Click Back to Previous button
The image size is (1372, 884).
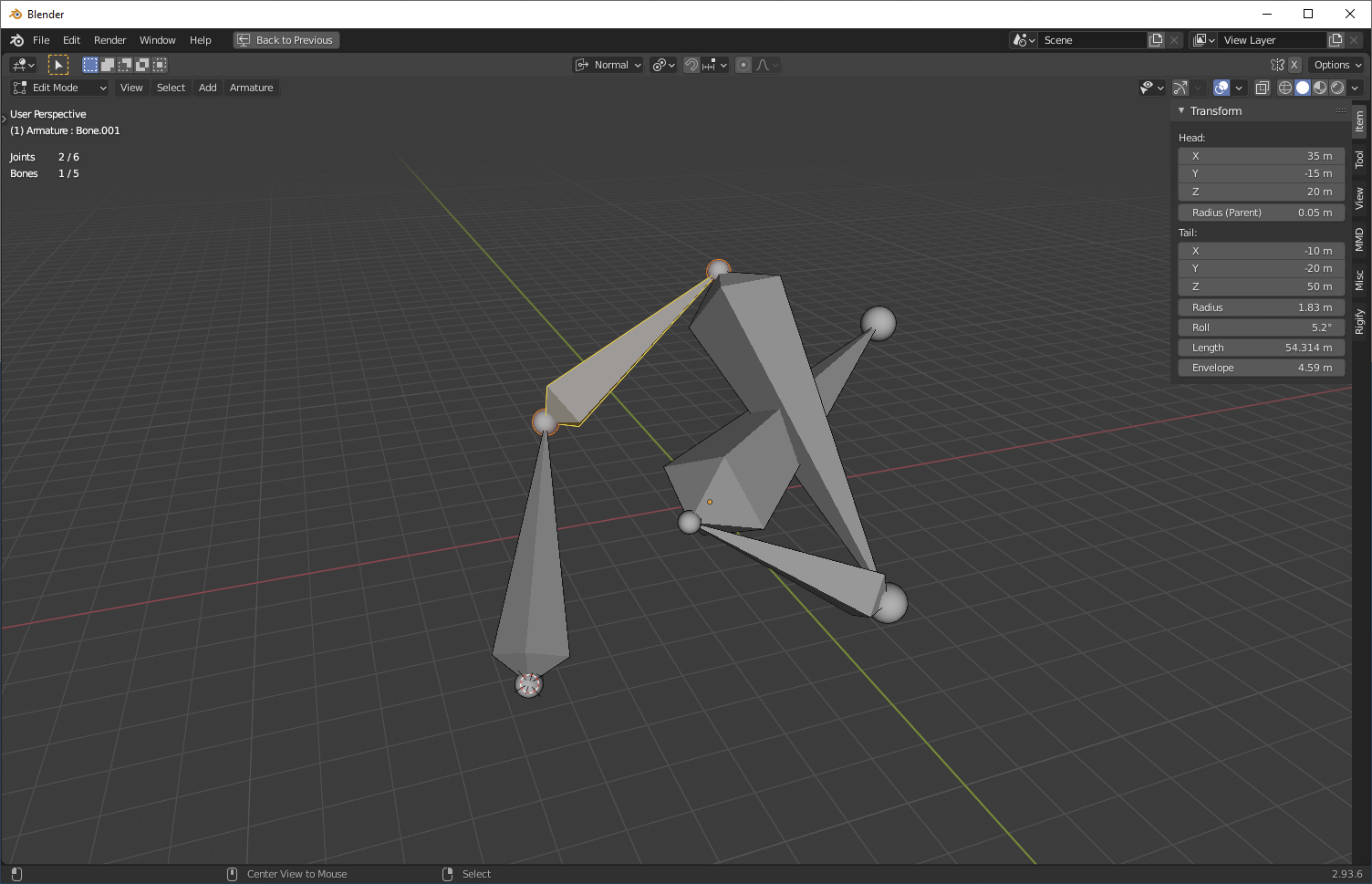[x=286, y=40]
